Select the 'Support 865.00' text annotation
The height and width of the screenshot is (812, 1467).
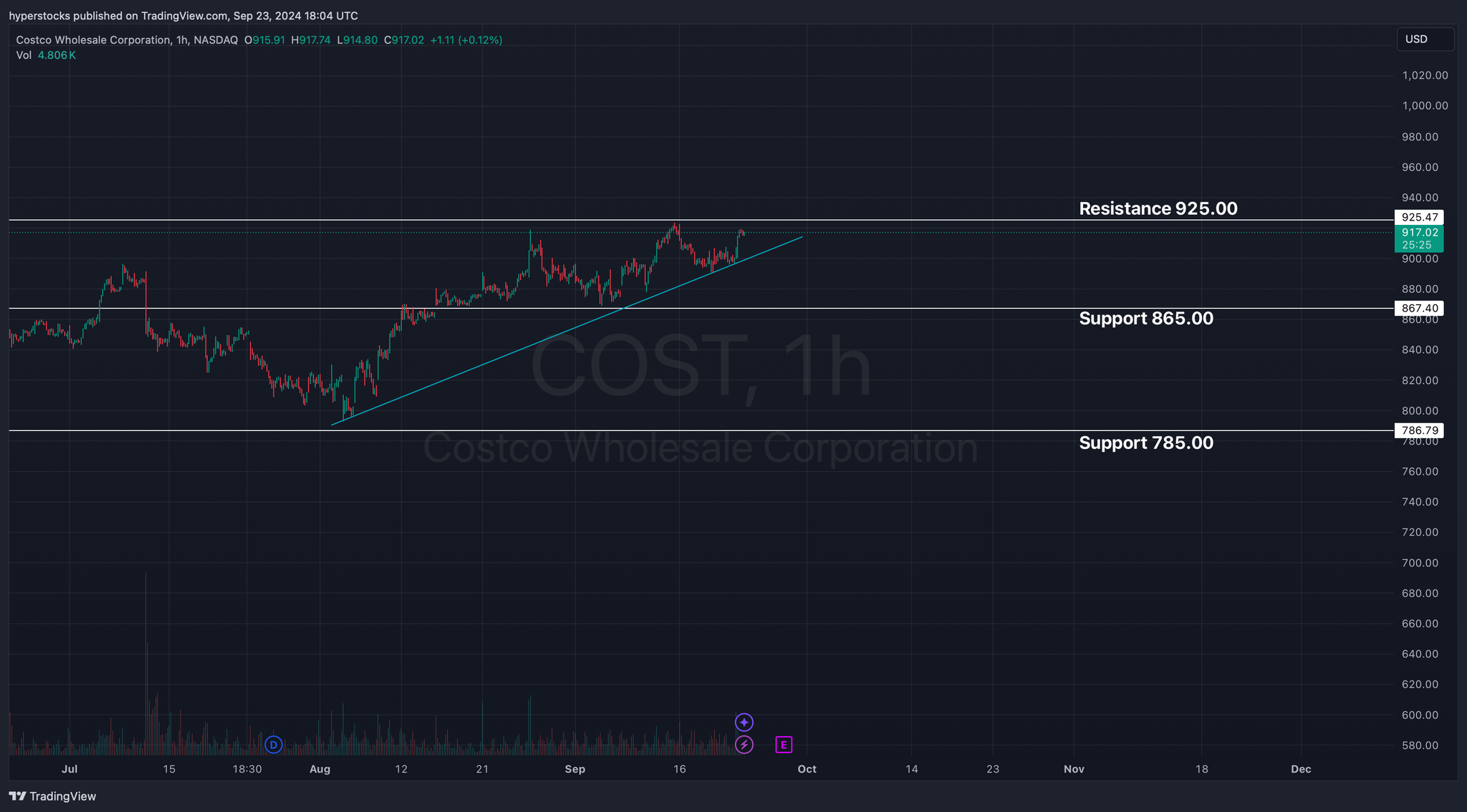pyautogui.click(x=1145, y=318)
